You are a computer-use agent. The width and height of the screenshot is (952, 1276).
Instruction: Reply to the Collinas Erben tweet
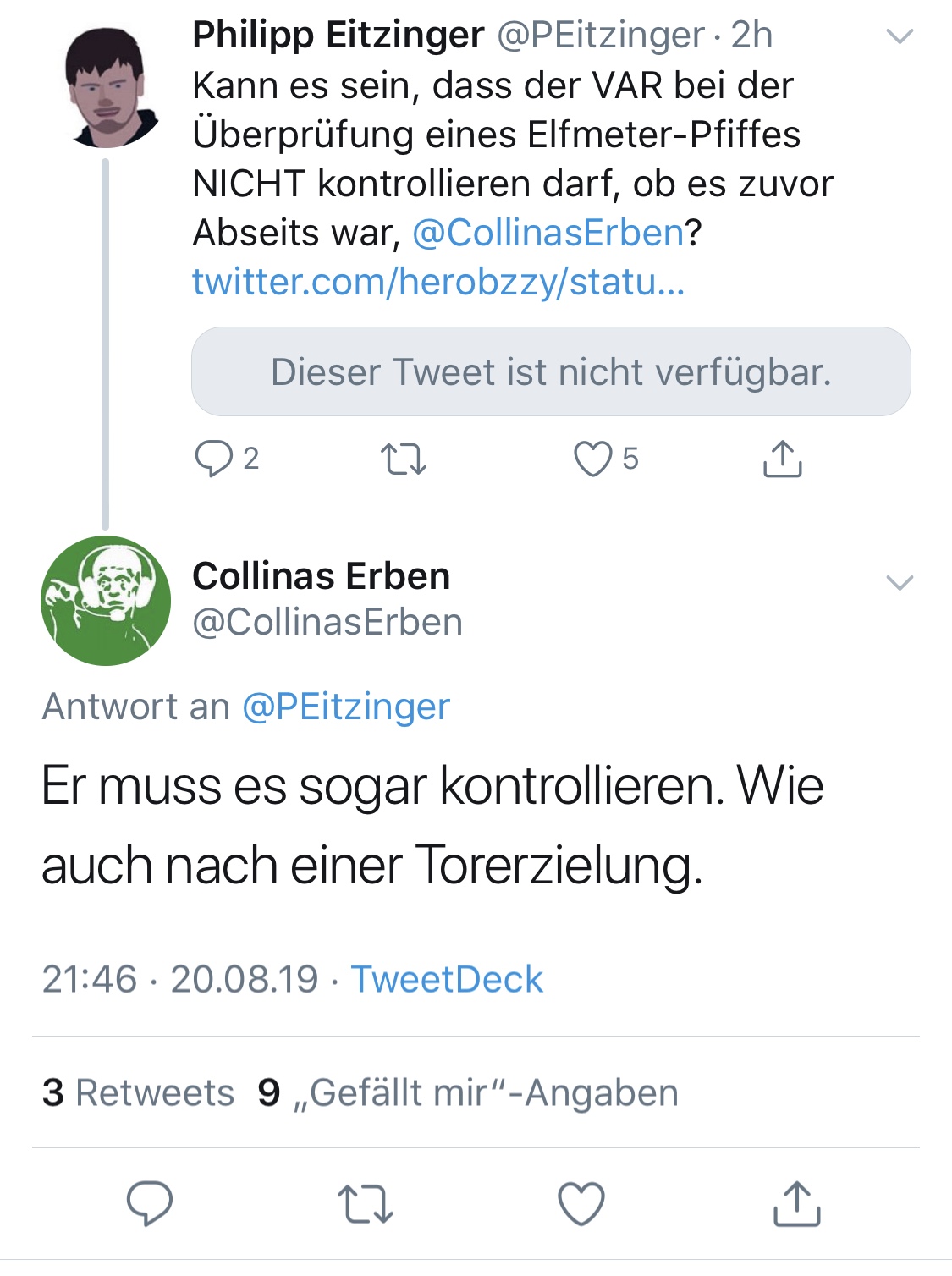pos(150,1202)
